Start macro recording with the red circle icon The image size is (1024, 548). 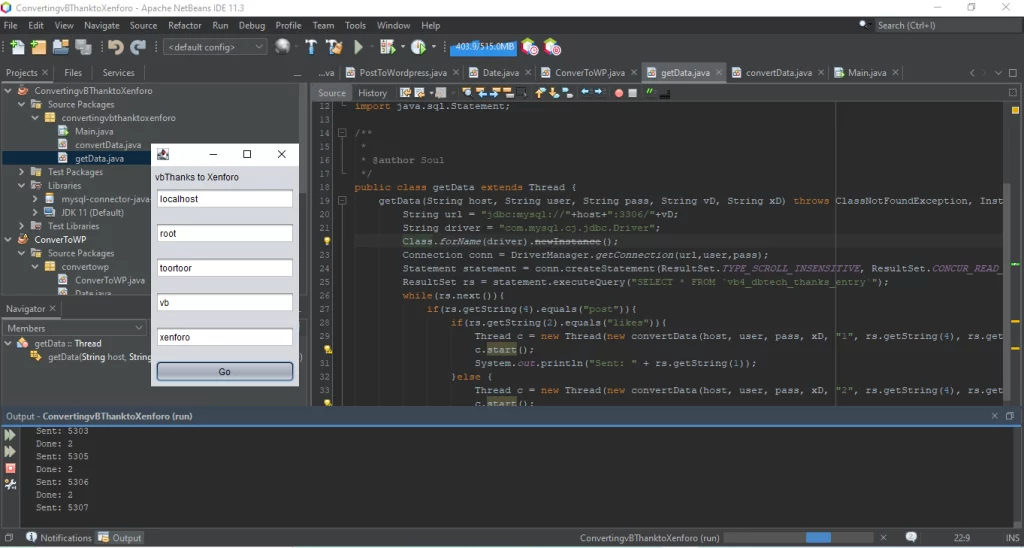(619, 93)
